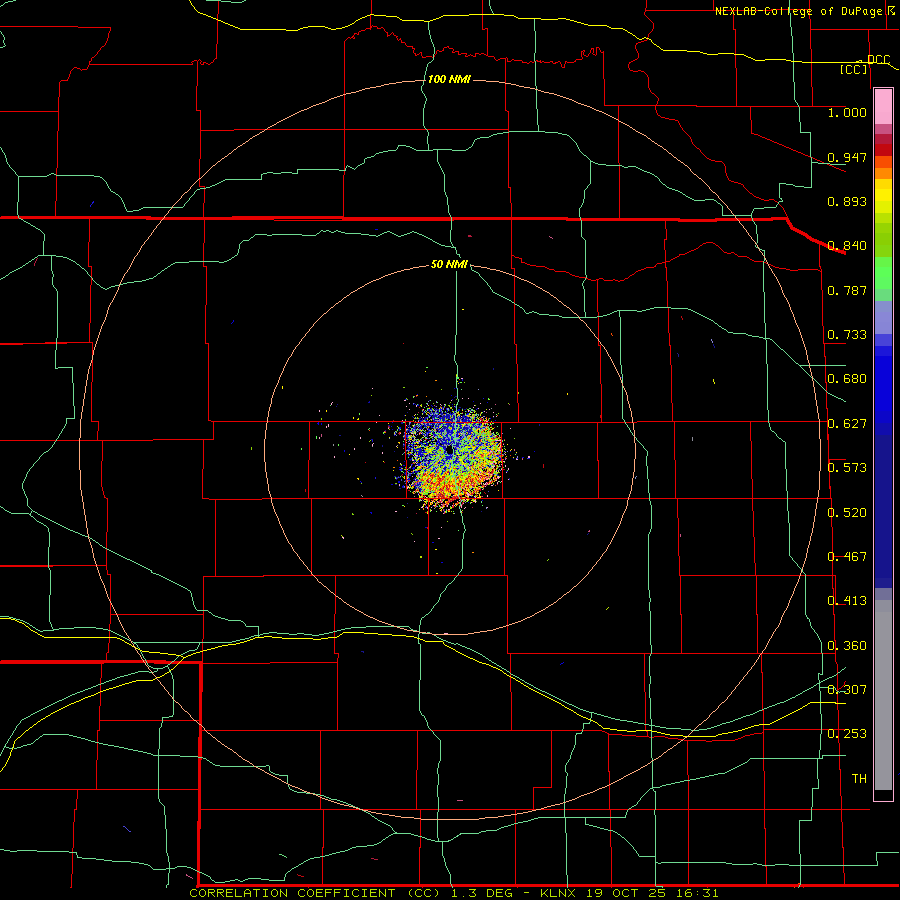
Task: Pick the pink segment of the color bar
Action: pyautogui.click(x=883, y=106)
